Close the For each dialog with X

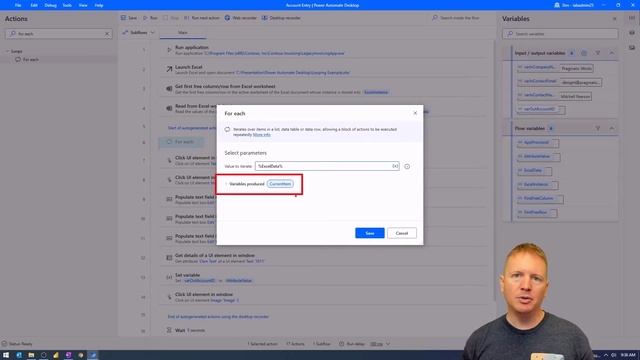[x=415, y=113]
